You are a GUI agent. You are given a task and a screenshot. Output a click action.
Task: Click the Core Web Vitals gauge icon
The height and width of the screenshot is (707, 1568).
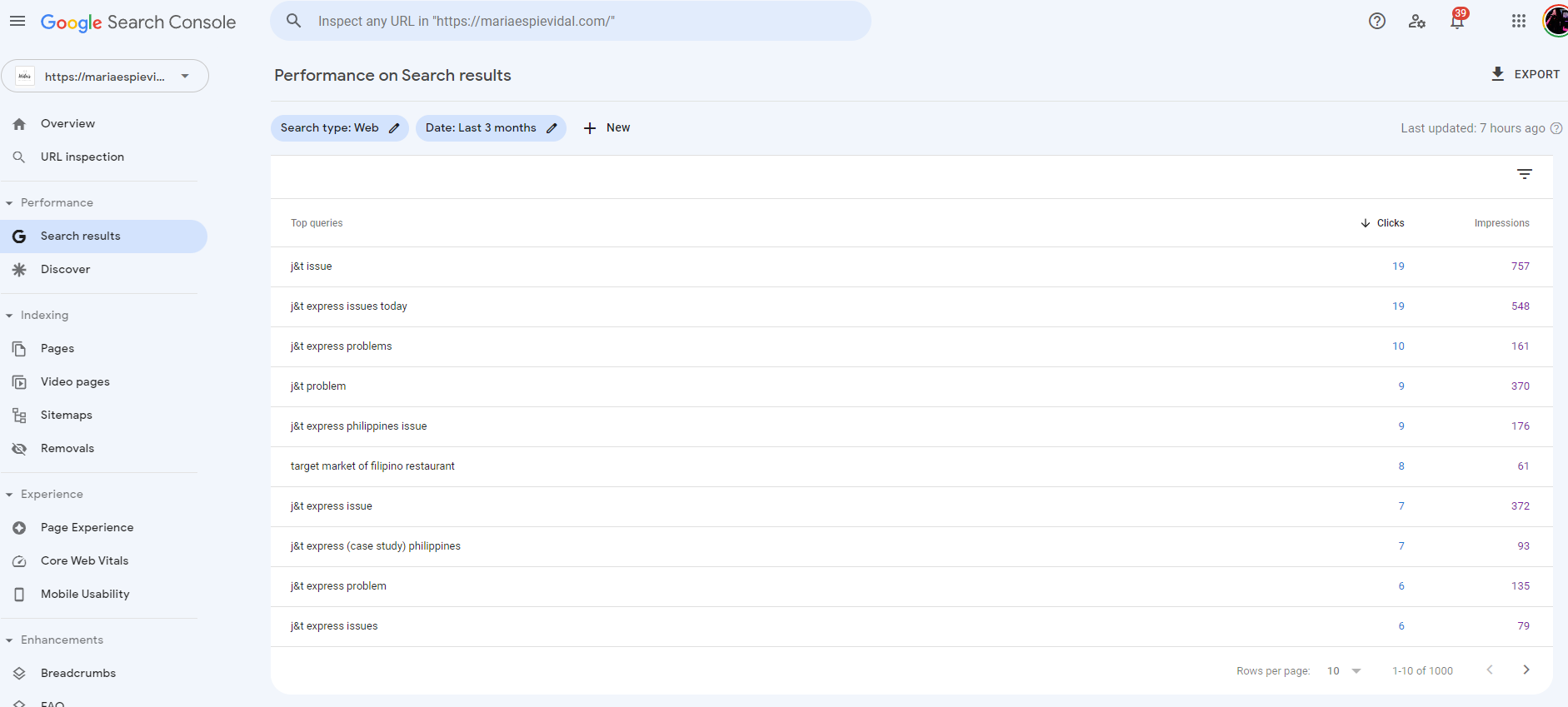(x=19, y=561)
